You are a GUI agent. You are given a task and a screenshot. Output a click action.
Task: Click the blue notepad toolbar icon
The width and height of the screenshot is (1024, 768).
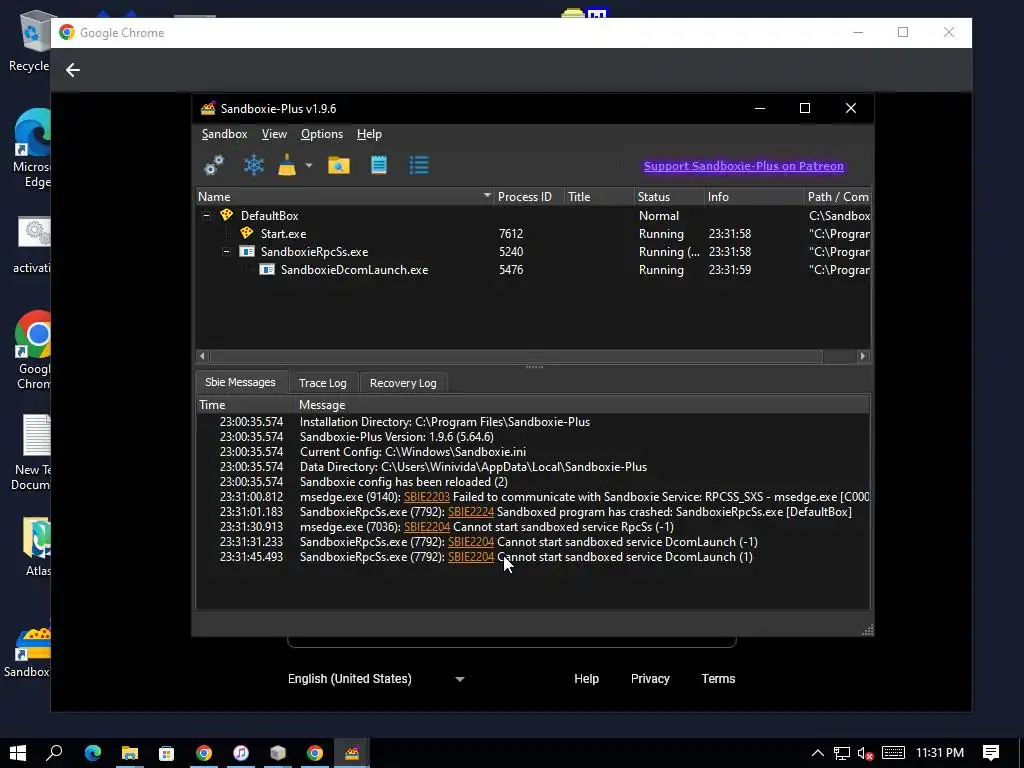(x=379, y=165)
